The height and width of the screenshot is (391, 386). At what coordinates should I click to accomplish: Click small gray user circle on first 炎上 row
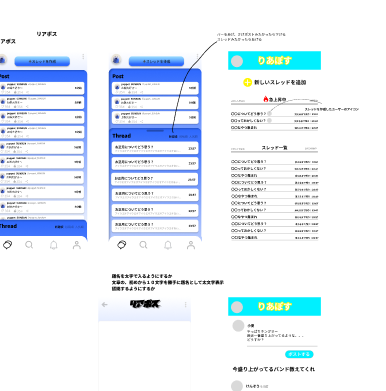coord(269,114)
